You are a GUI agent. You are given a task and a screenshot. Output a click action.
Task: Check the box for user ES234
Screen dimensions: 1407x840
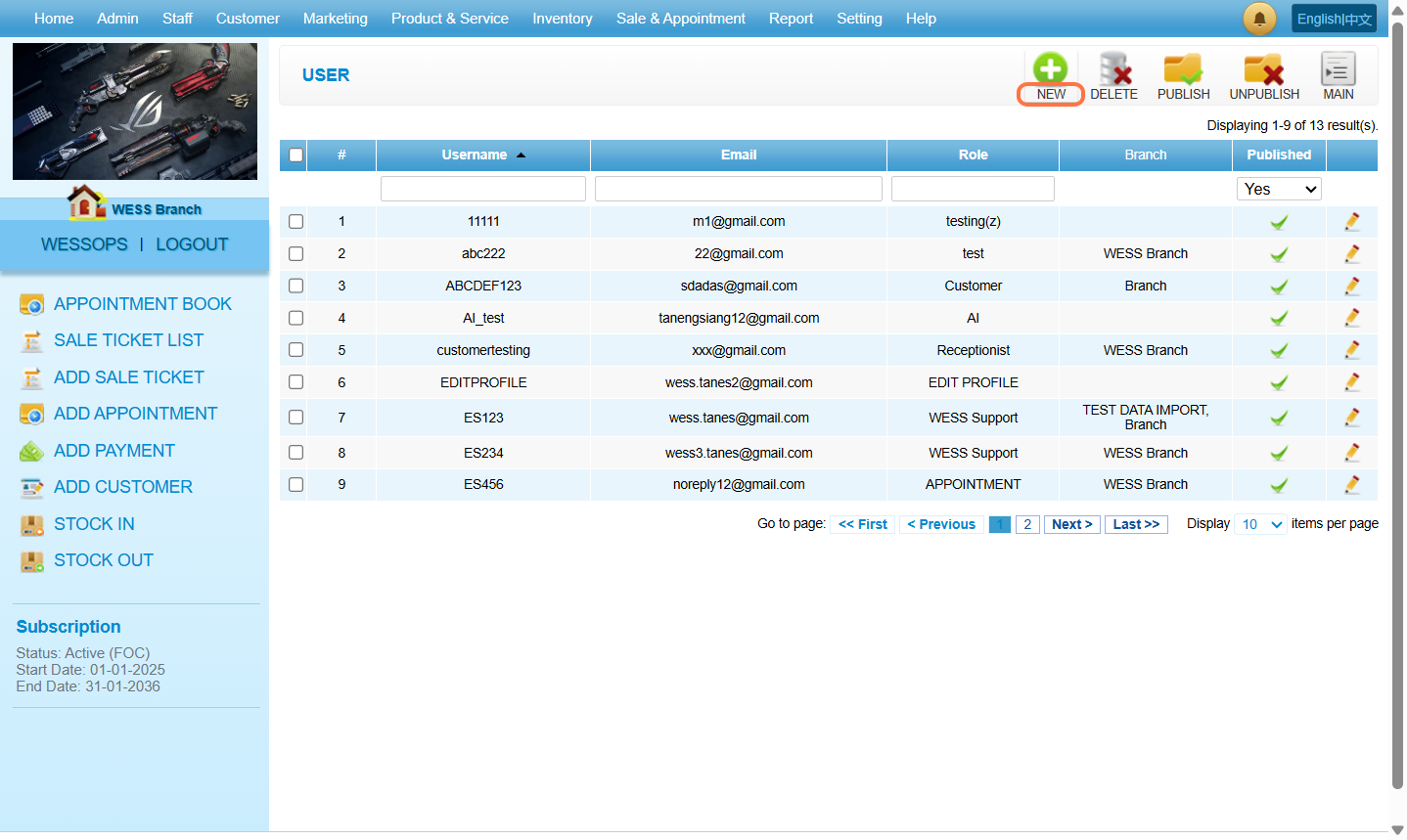click(295, 453)
